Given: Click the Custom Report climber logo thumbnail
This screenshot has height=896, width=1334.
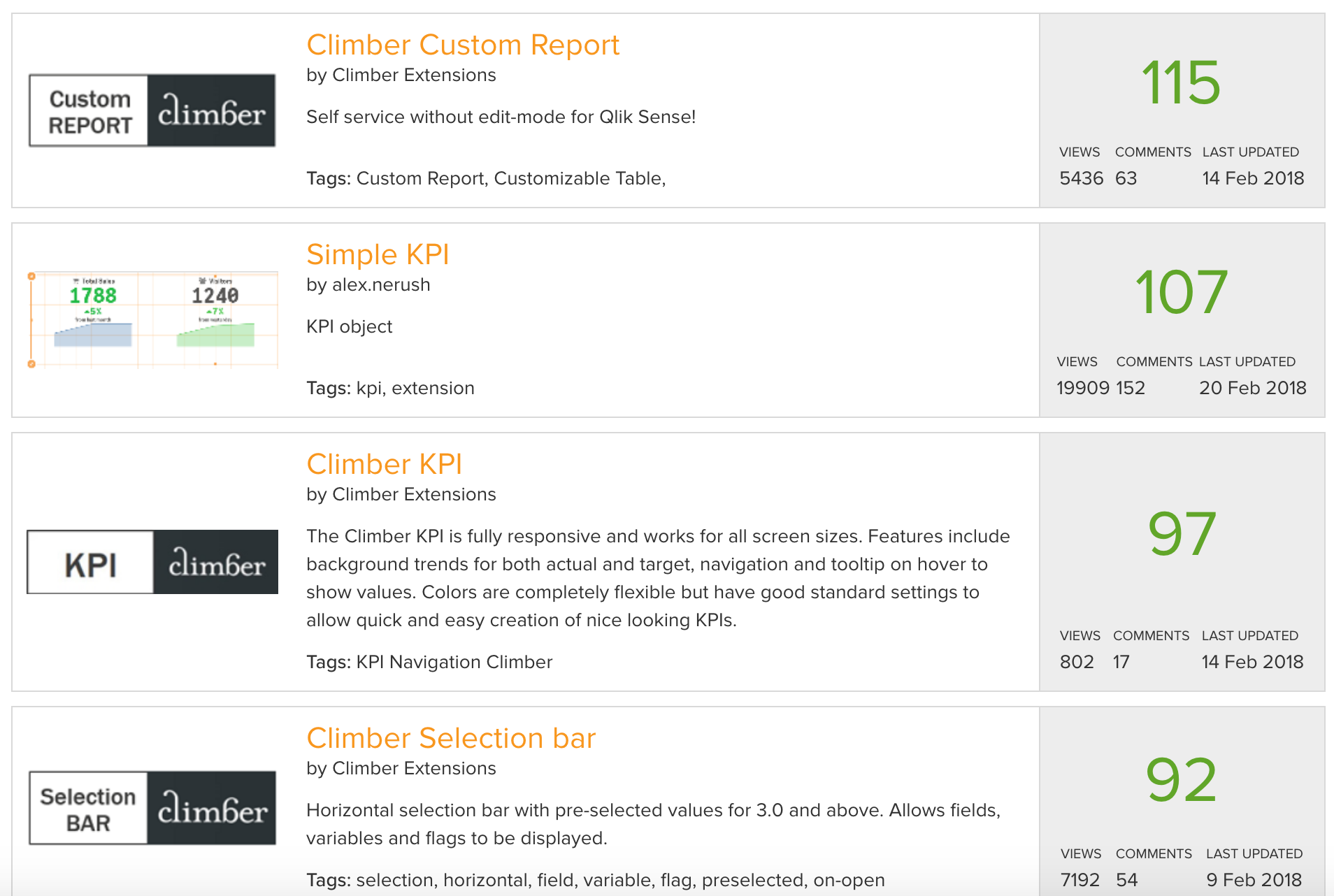Looking at the screenshot, I should 152,110.
